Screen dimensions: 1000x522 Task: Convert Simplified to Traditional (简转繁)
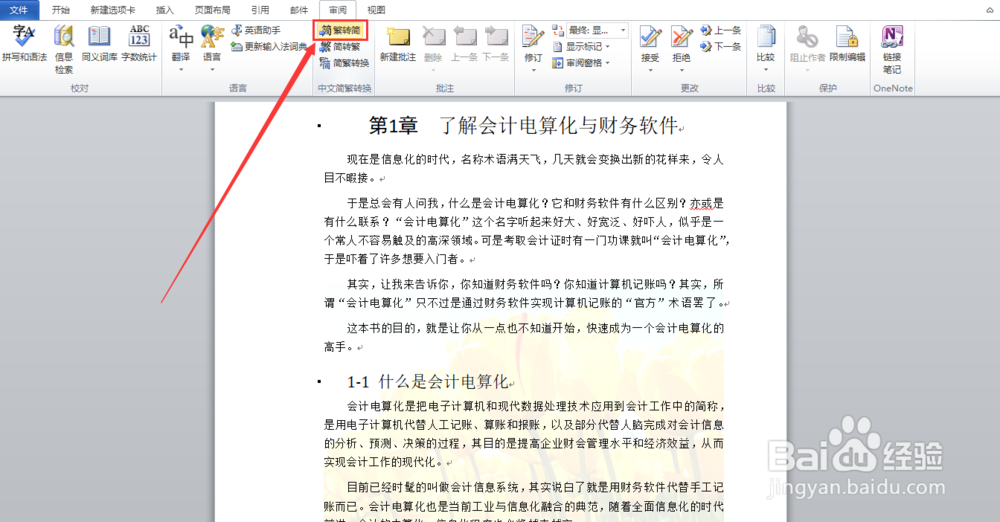tap(341, 47)
